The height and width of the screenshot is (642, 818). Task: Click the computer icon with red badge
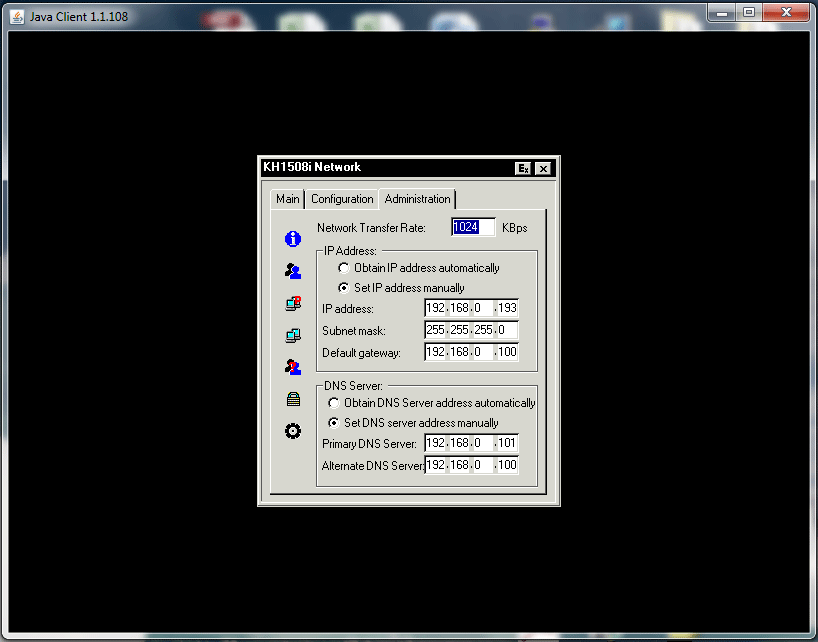coord(292,303)
